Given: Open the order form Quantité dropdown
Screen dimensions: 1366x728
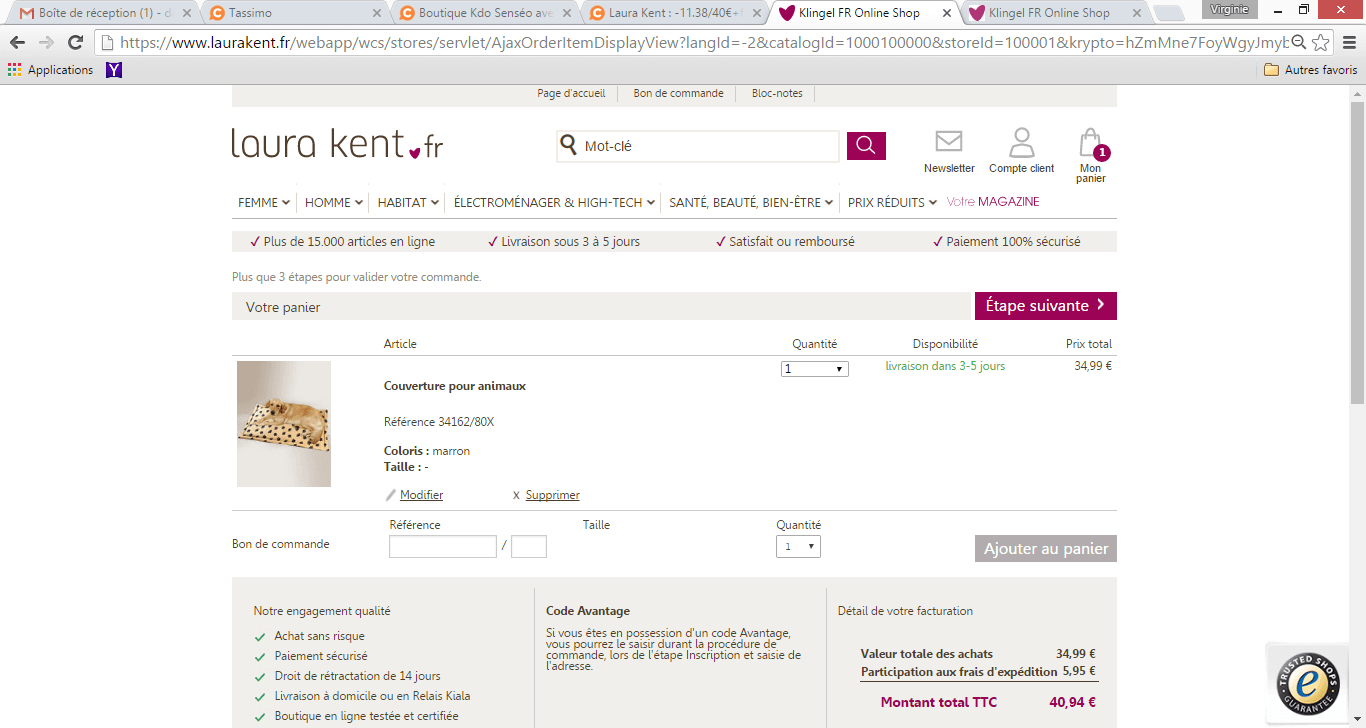Looking at the screenshot, I should click(x=798, y=547).
